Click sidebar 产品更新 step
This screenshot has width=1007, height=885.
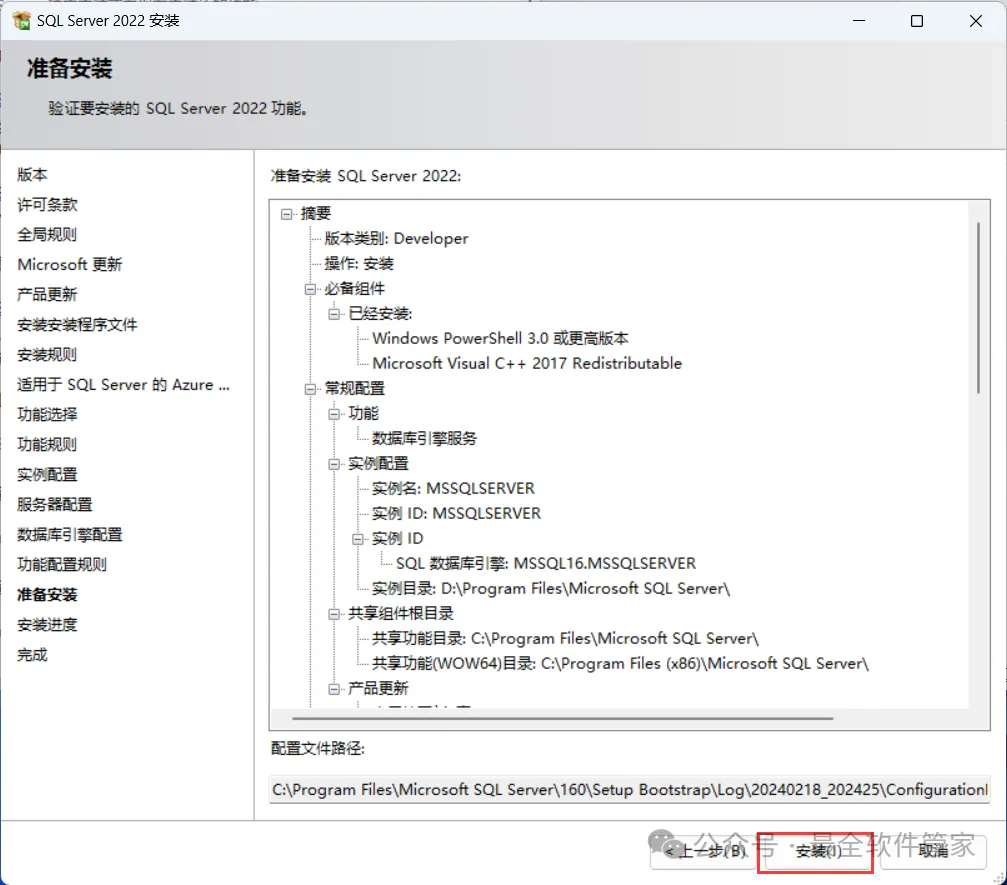pyautogui.click(x=47, y=295)
